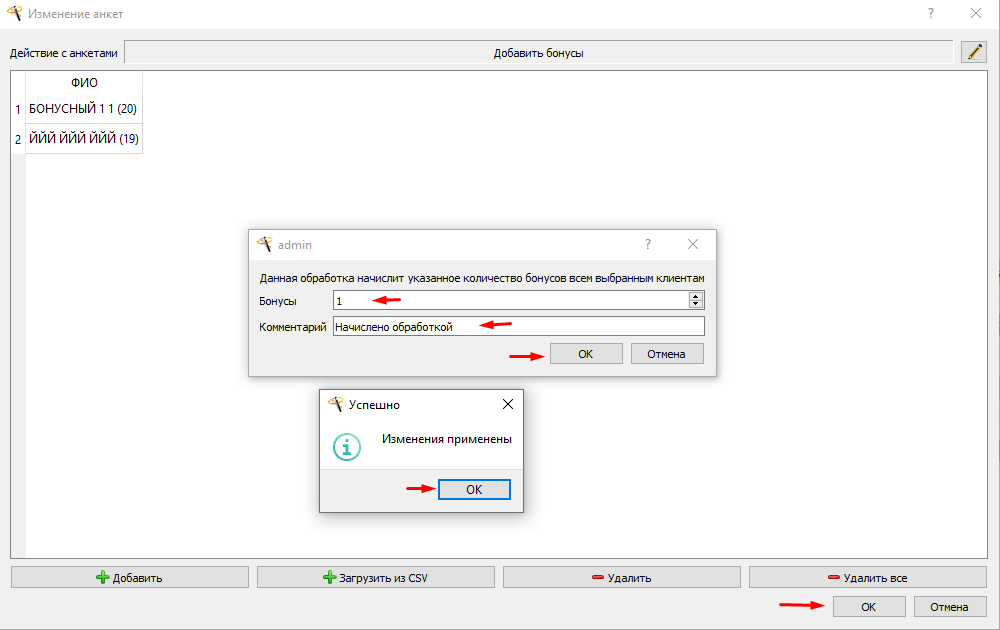Click OK at bottom of Изменение анкет
The height and width of the screenshot is (630, 1000).
pos(869,607)
